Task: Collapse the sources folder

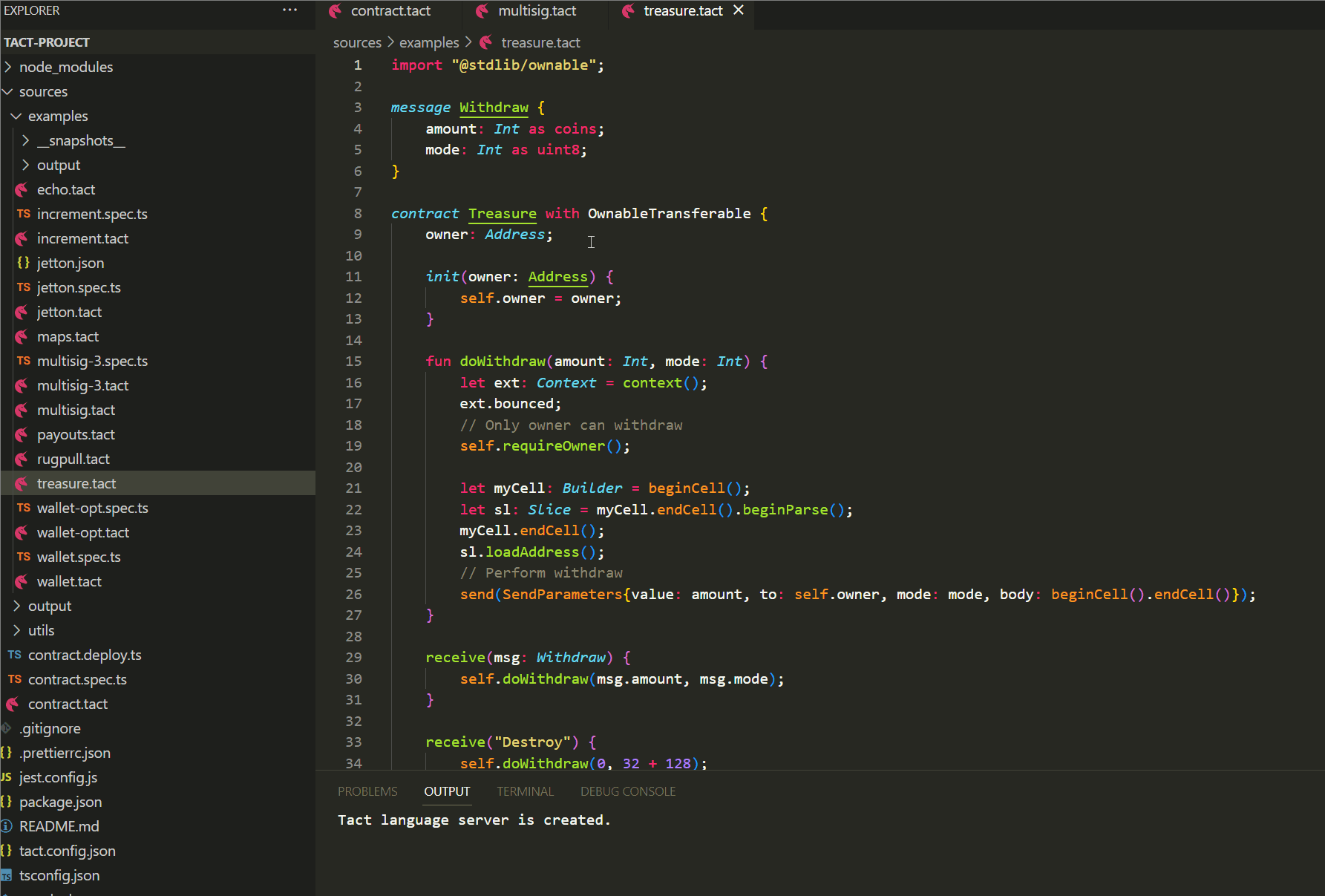Action: (8, 91)
